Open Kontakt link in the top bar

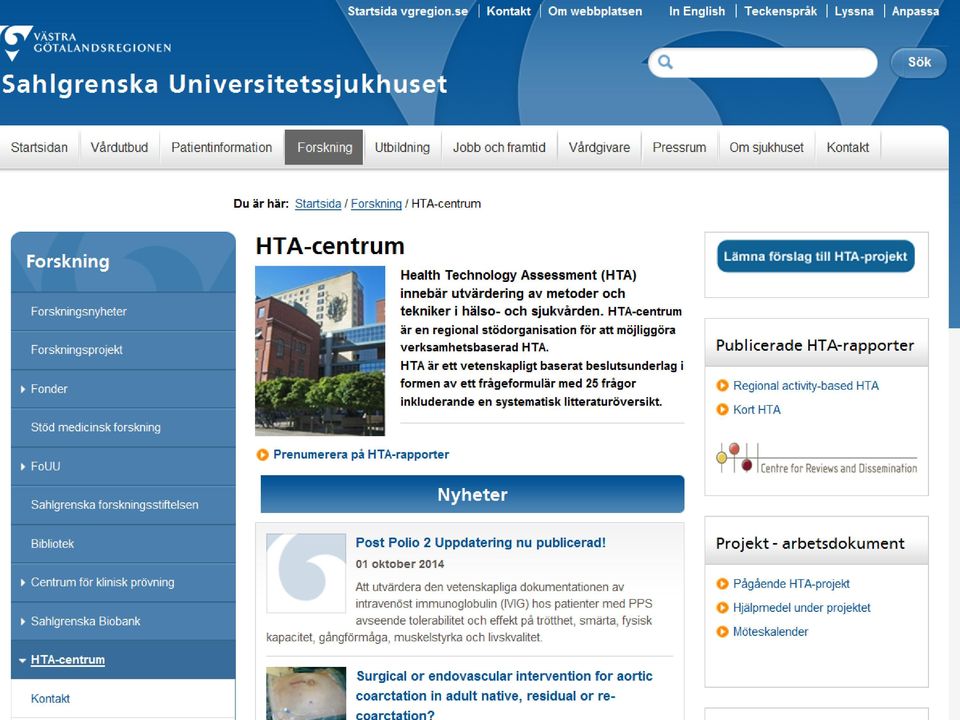[x=508, y=11]
